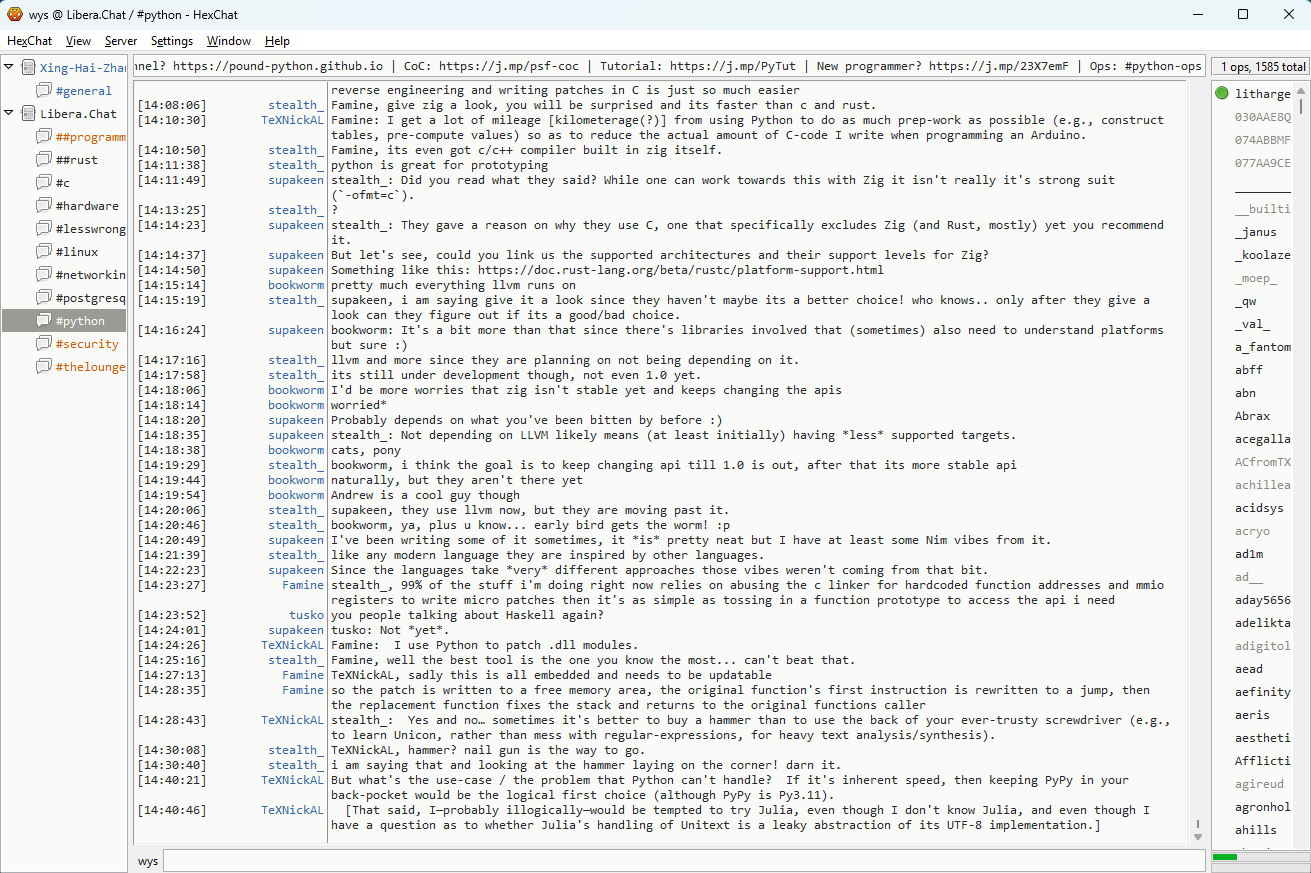The height and width of the screenshot is (873, 1311).
Task: Select user _janus in the user list
Action: coord(1256,232)
